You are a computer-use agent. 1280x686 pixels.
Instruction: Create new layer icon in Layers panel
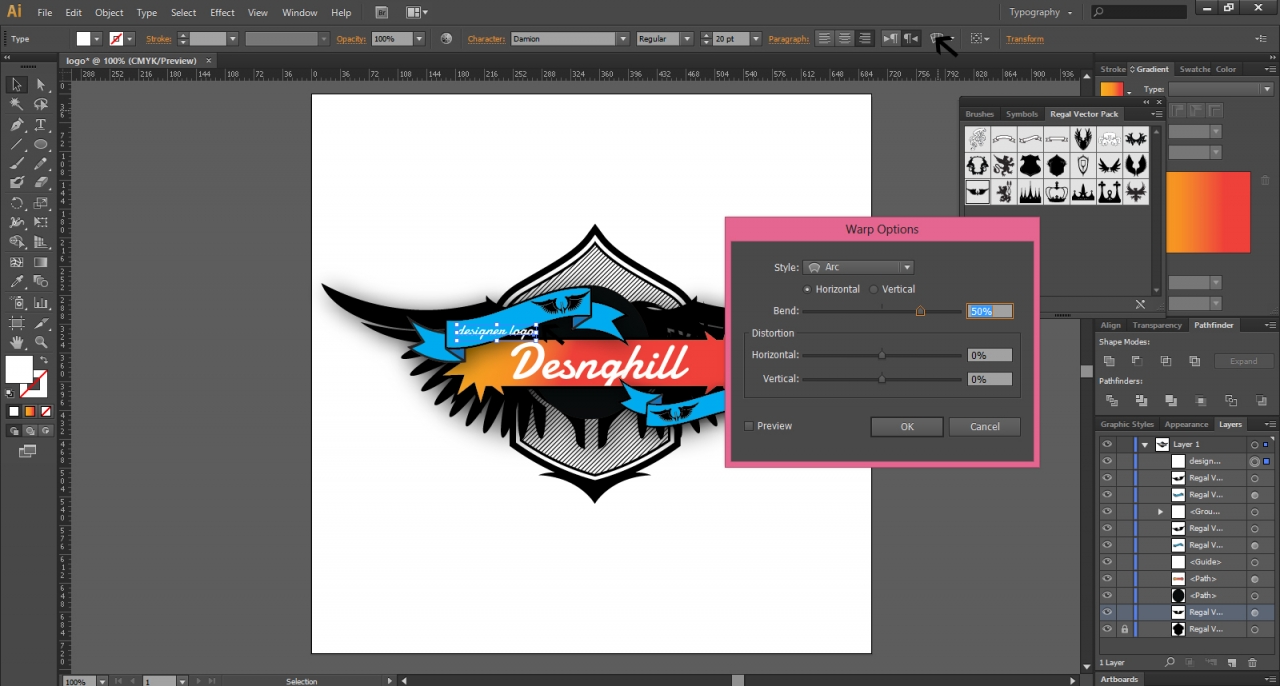[x=1232, y=662]
